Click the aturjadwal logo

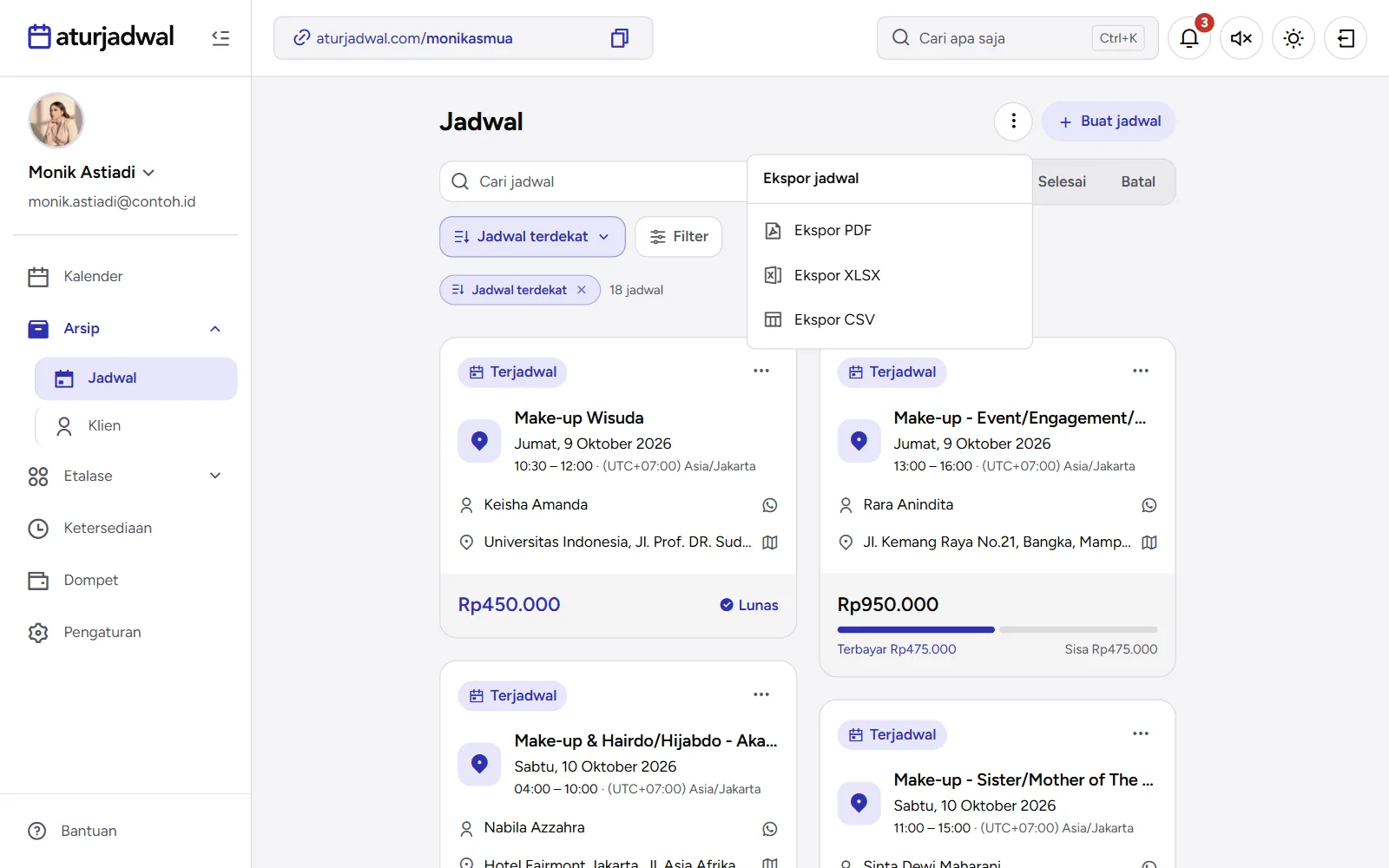(x=101, y=36)
